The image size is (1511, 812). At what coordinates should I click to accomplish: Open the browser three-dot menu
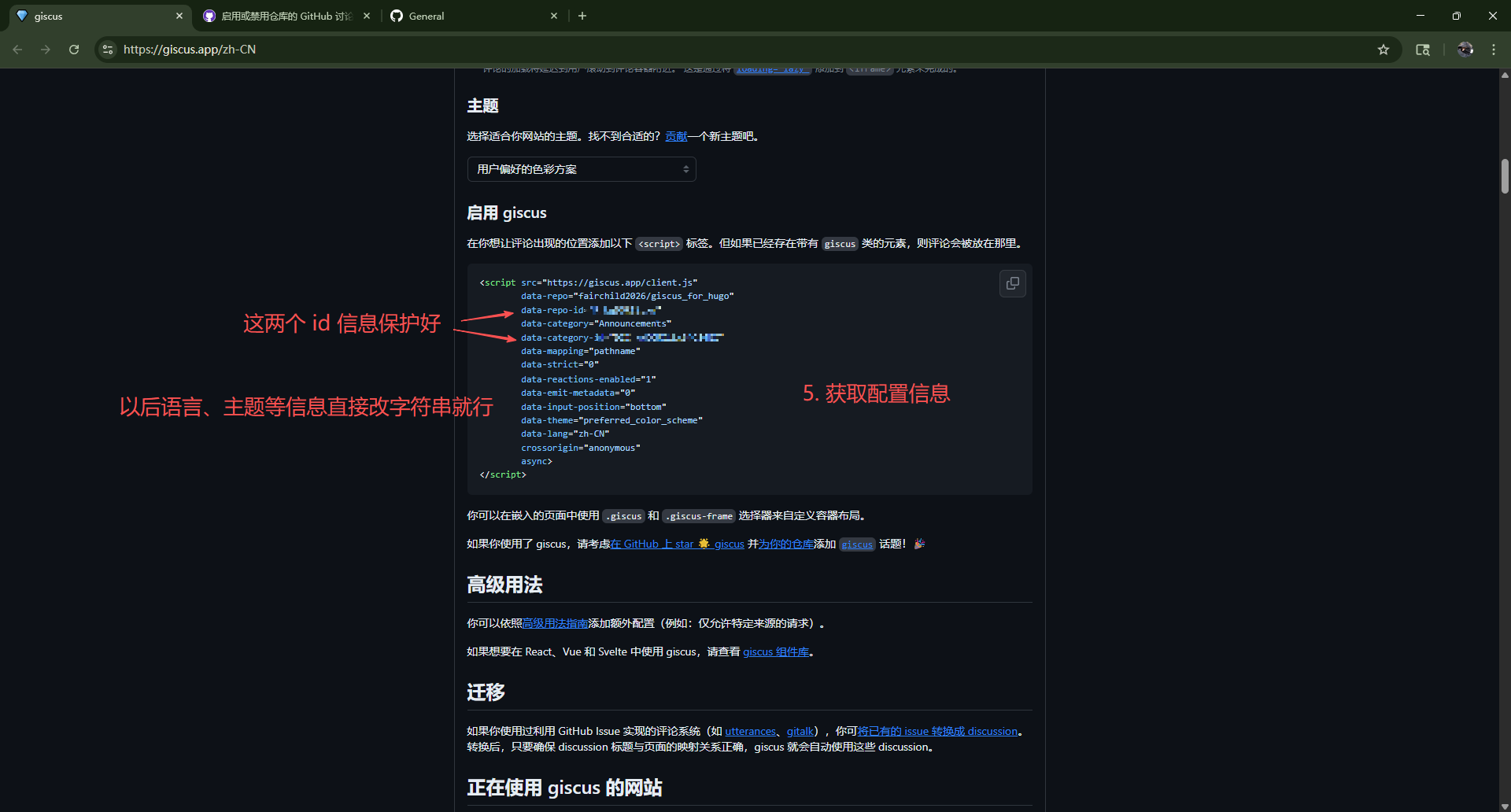(x=1493, y=50)
